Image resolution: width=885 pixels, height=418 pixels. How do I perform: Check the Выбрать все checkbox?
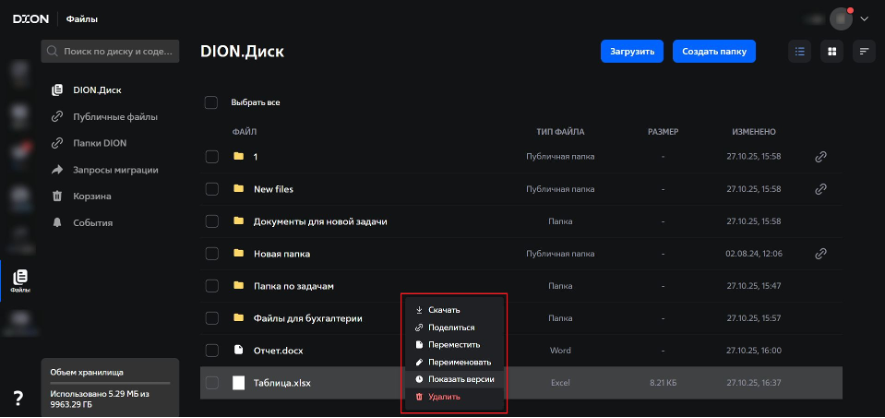tap(211, 102)
